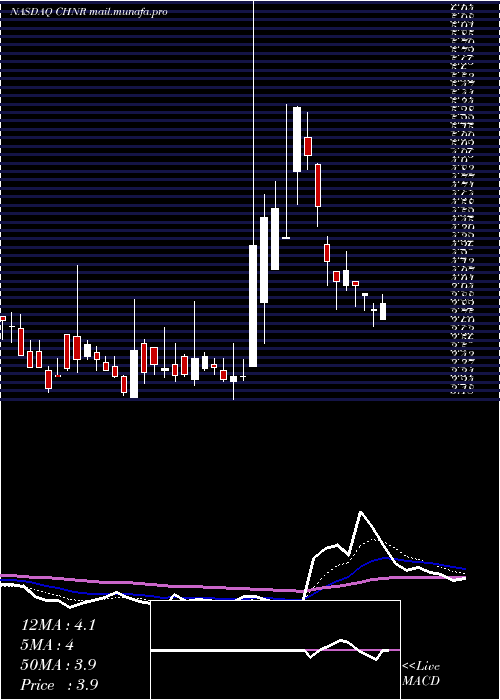
Task: Select the '50MA : 3.9' label
Action: coord(58,665)
